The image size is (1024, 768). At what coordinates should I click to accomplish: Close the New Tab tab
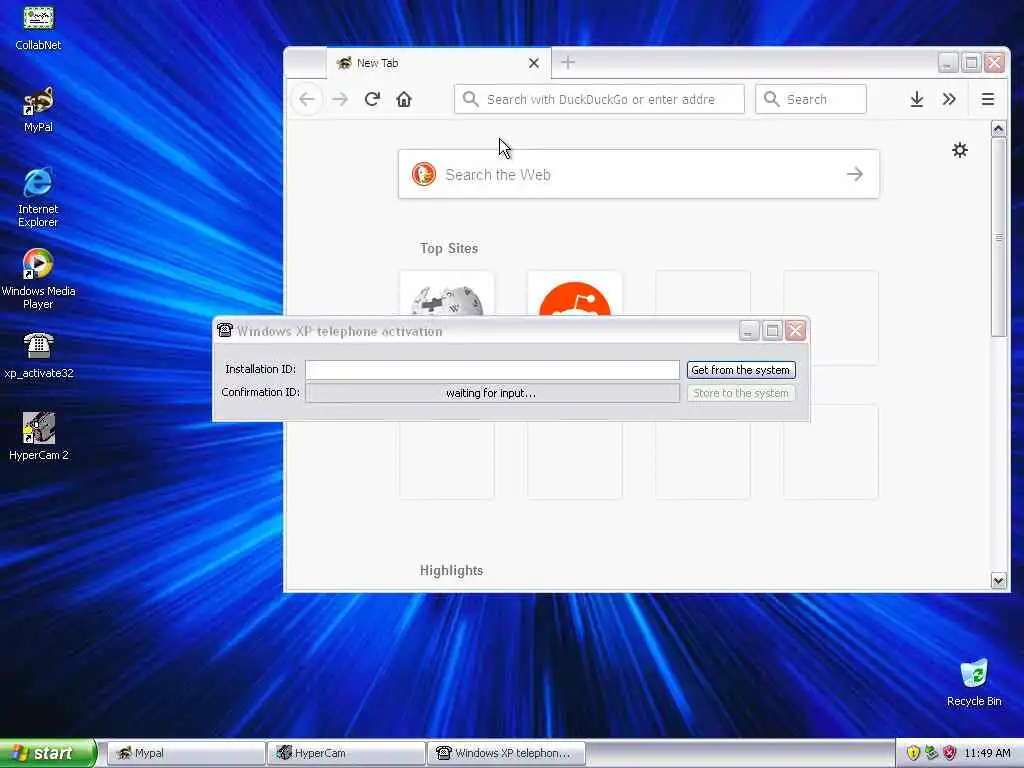534,63
